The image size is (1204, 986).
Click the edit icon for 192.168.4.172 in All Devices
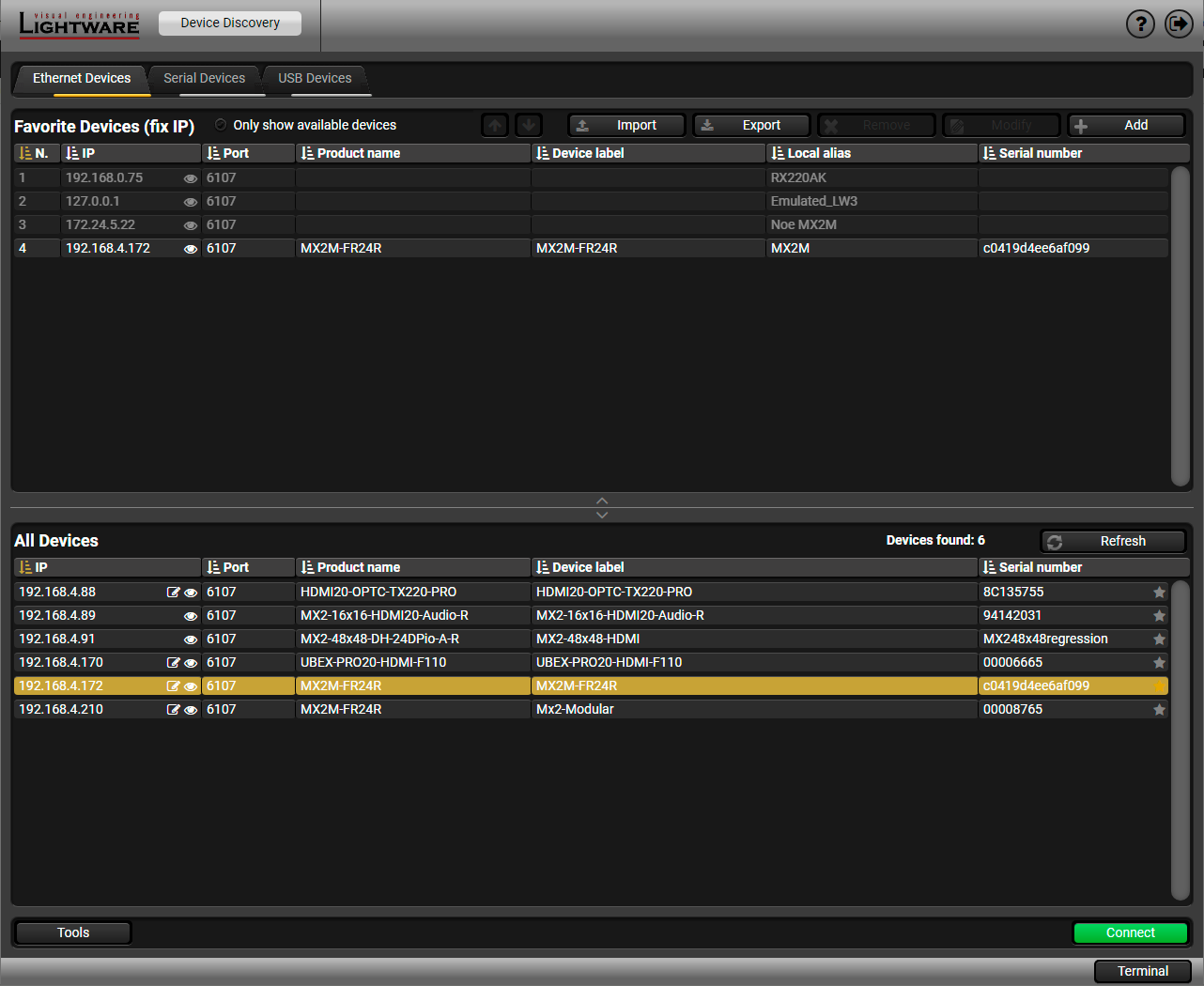pyautogui.click(x=173, y=686)
